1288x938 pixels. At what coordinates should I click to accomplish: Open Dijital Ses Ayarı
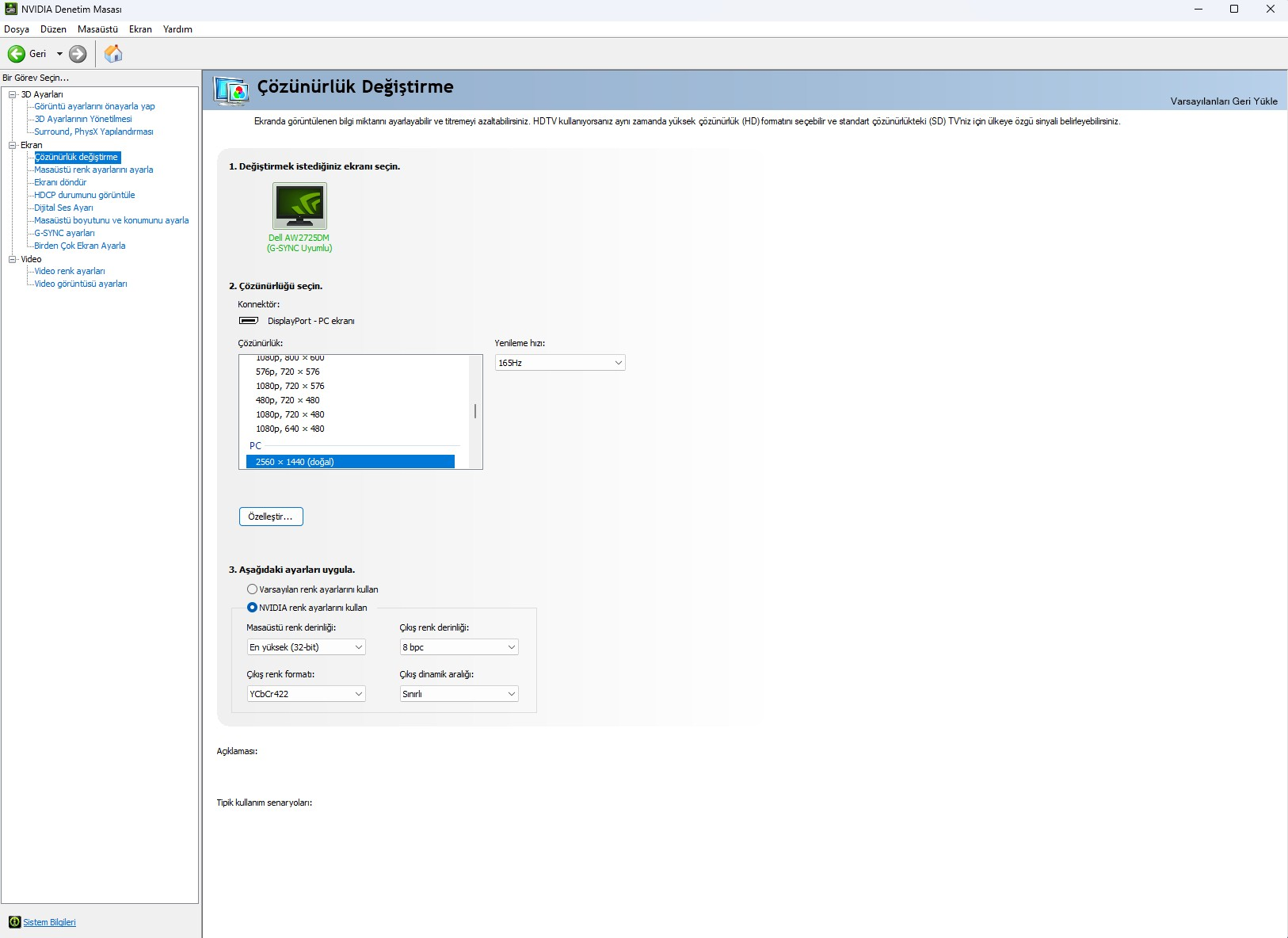tap(63, 208)
